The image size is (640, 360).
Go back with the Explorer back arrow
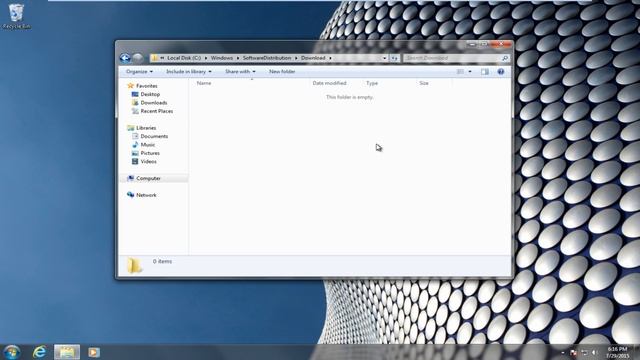pyautogui.click(x=125, y=58)
